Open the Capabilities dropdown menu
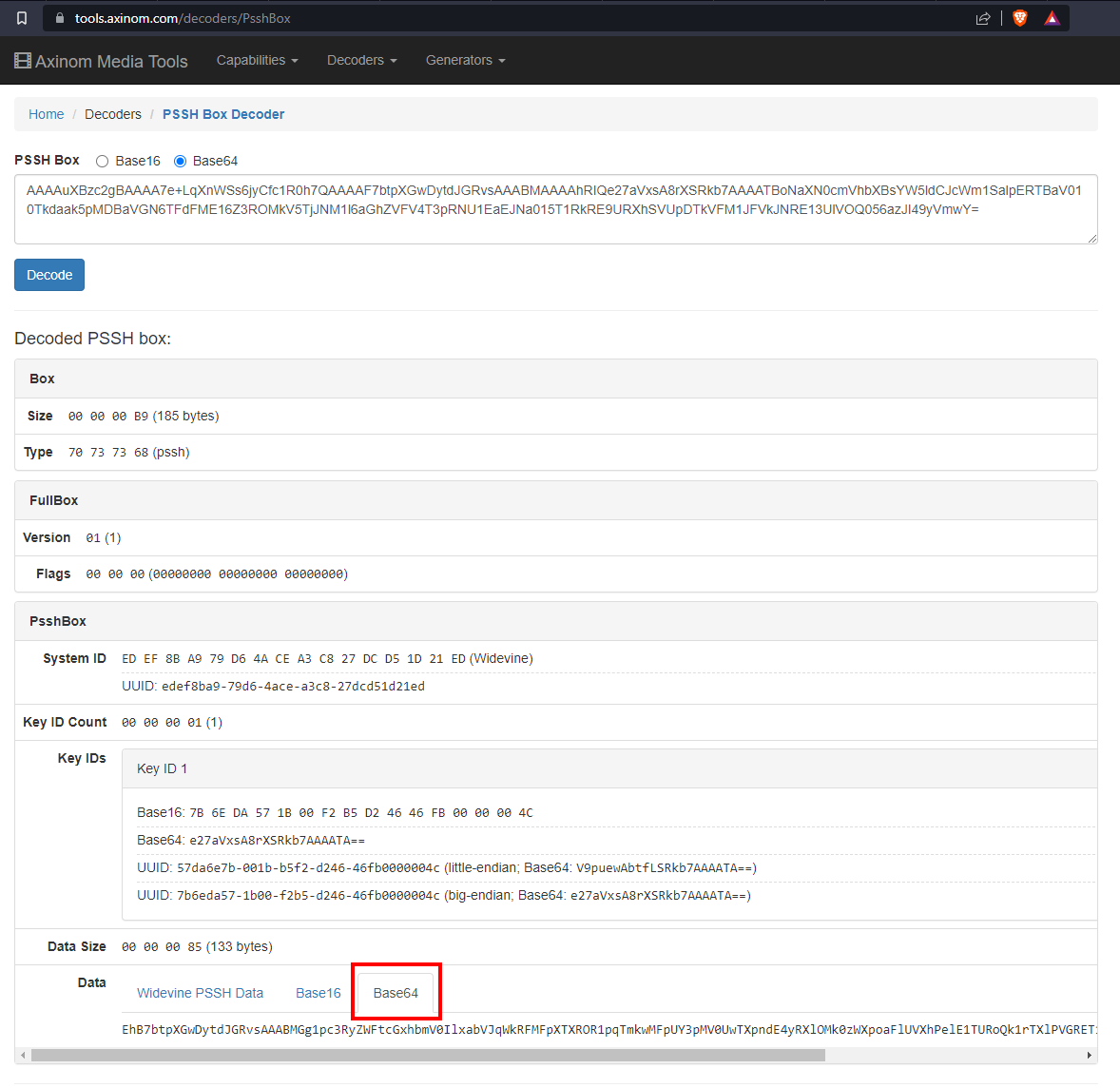The height and width of the screenshot is (1088, 1120). pos(257,61)
